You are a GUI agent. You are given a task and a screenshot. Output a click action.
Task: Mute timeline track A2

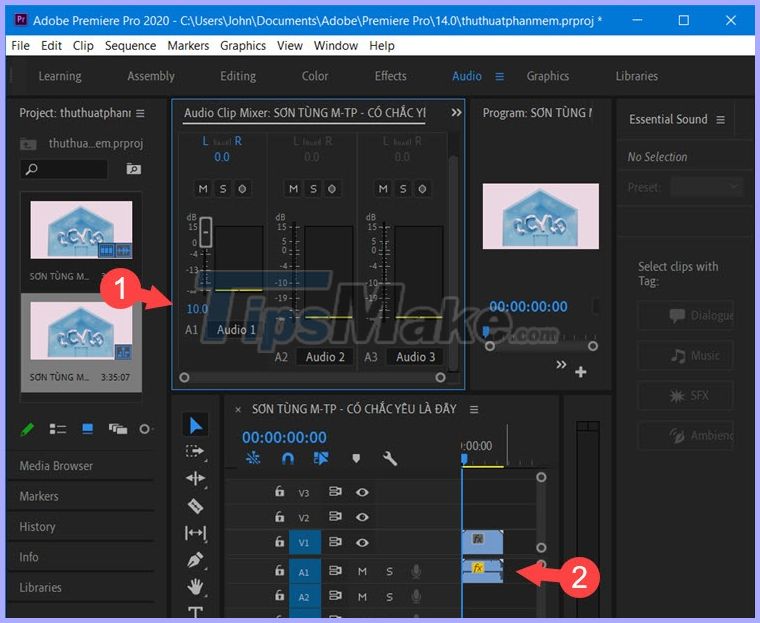(x=362, y=597)
